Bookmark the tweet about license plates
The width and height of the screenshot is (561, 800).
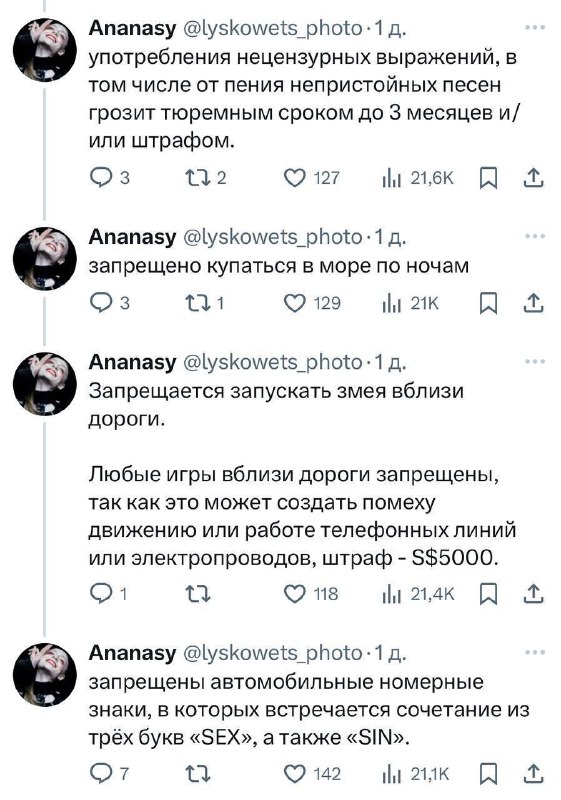(x=489, y=774)
